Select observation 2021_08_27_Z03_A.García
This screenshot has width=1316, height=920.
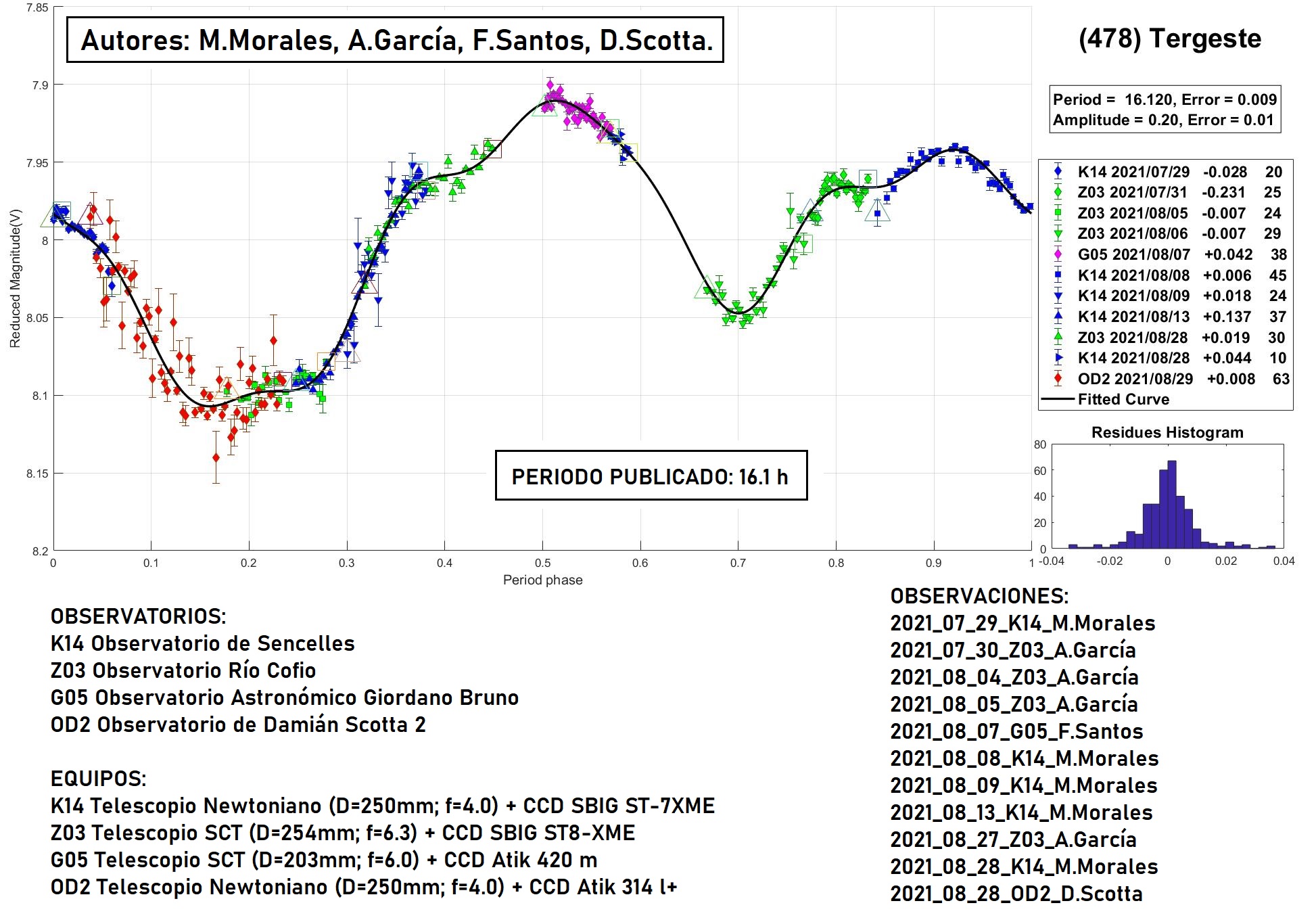(1013, 839)
